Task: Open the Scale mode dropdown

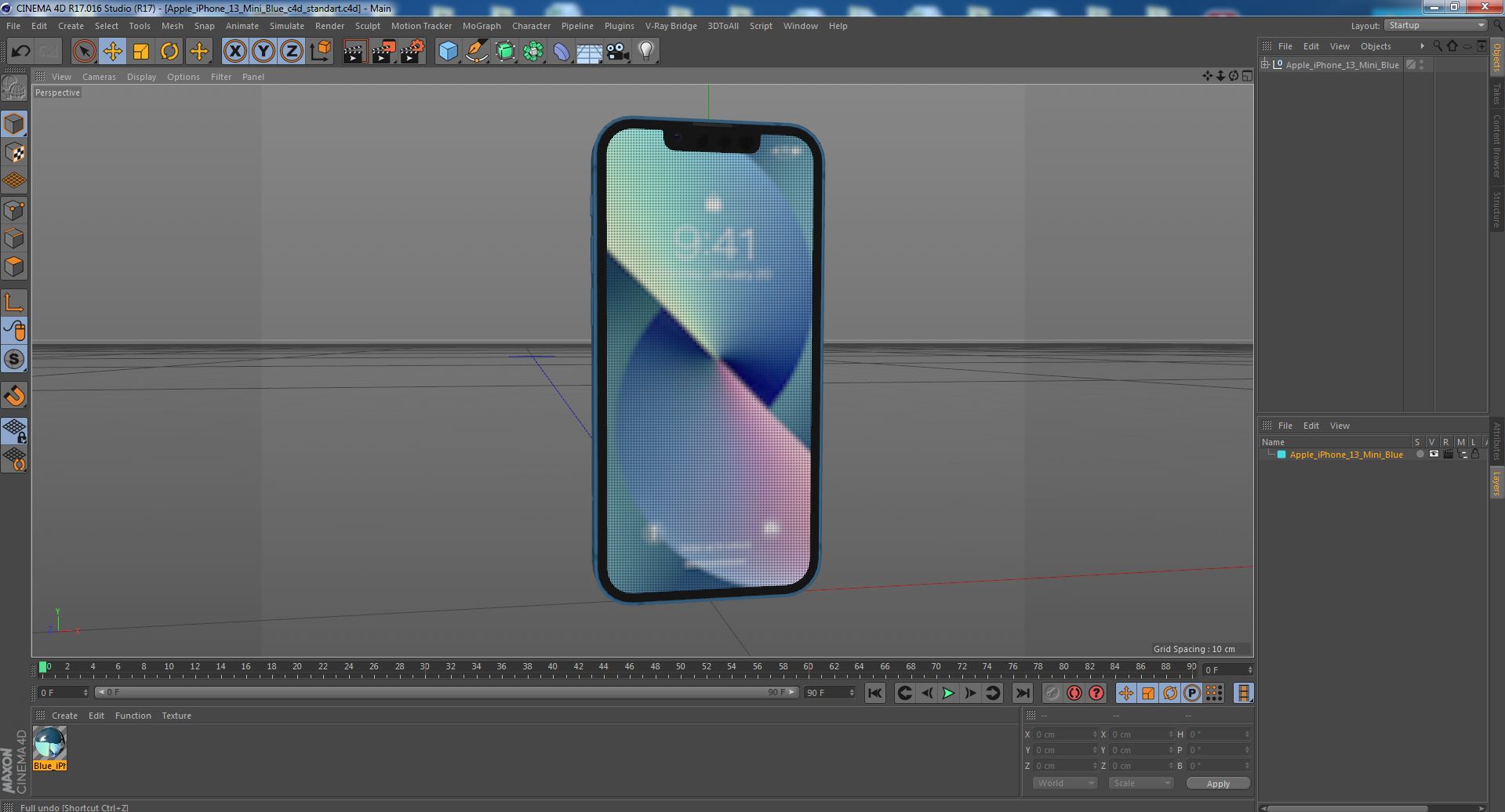Action: [1141, 783]
